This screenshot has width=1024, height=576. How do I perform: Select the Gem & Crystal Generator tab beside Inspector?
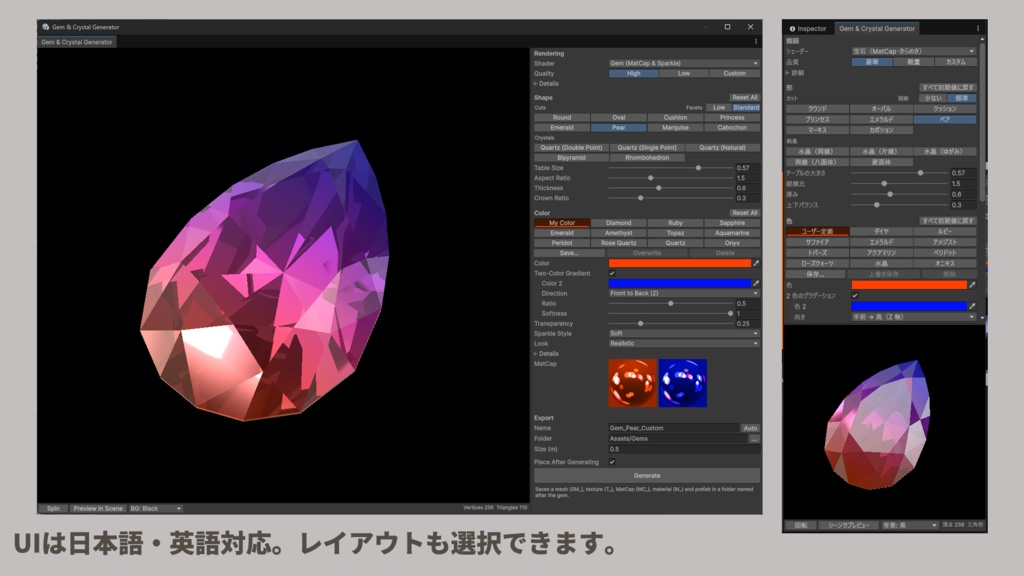tap(876, 29)
